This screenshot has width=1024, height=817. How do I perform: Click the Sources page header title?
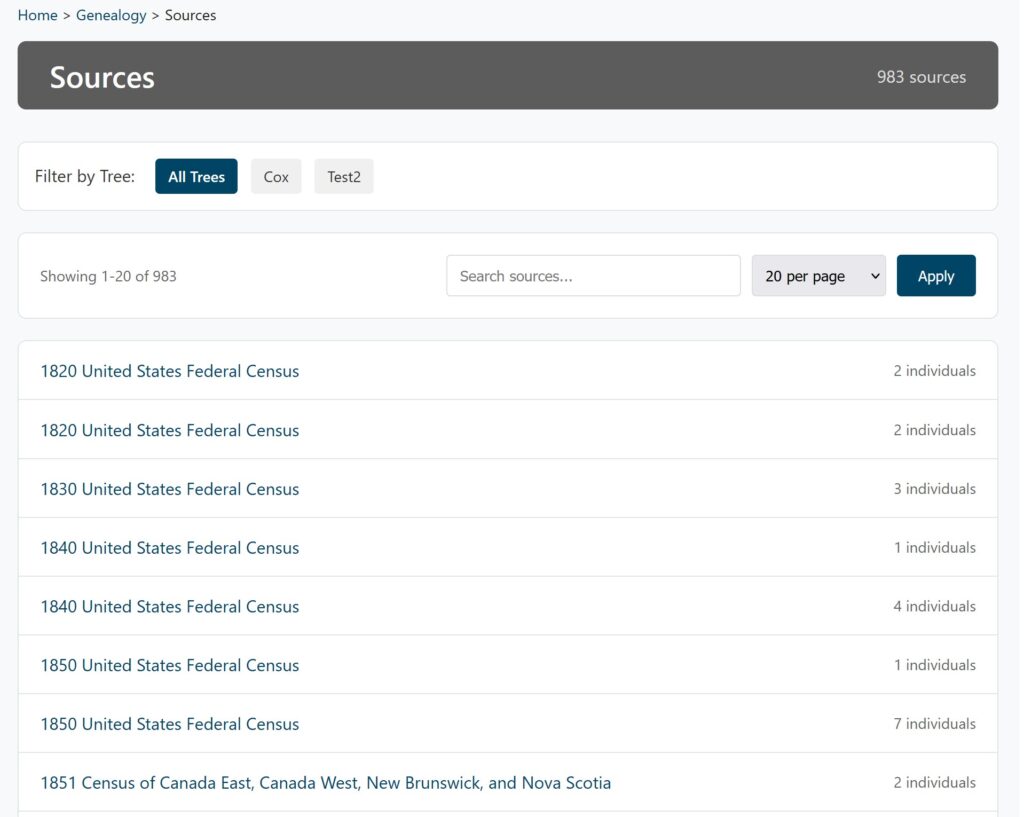[x=102, y=77]
